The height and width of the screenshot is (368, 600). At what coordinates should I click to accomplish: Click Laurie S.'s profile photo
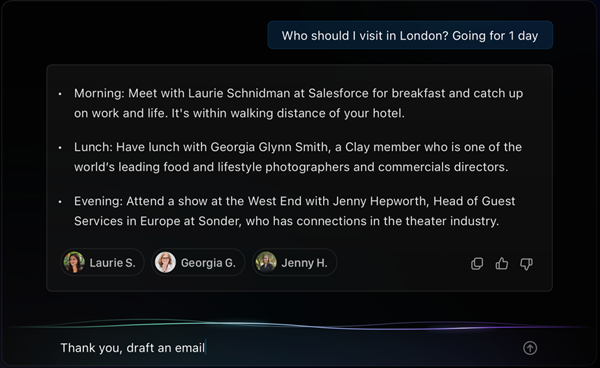click(x=74, y=262)
